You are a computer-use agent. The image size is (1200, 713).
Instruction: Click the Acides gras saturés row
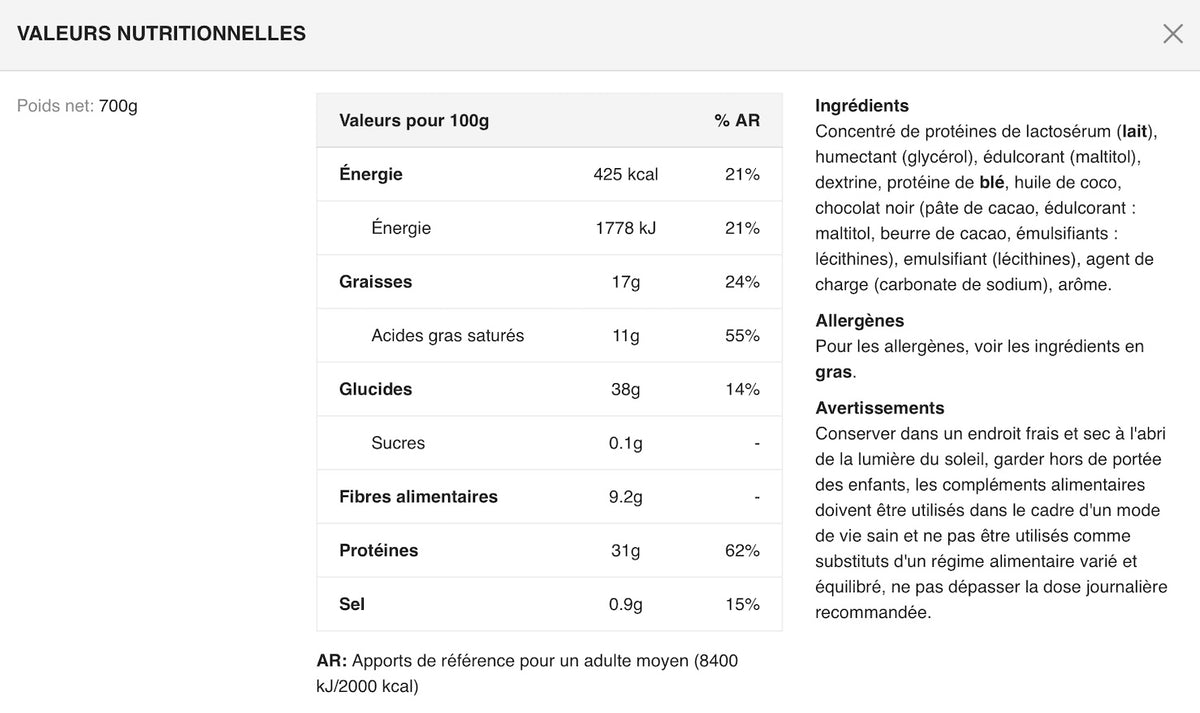[x=549, y=336]
